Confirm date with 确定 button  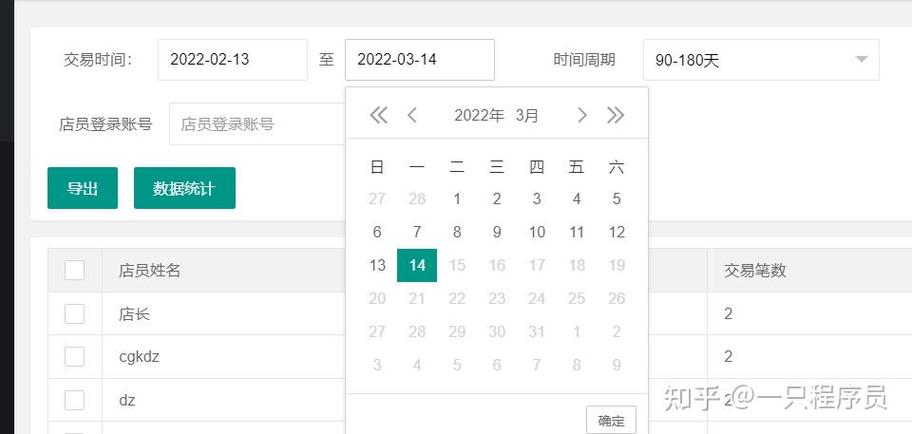tap(611, 420)
